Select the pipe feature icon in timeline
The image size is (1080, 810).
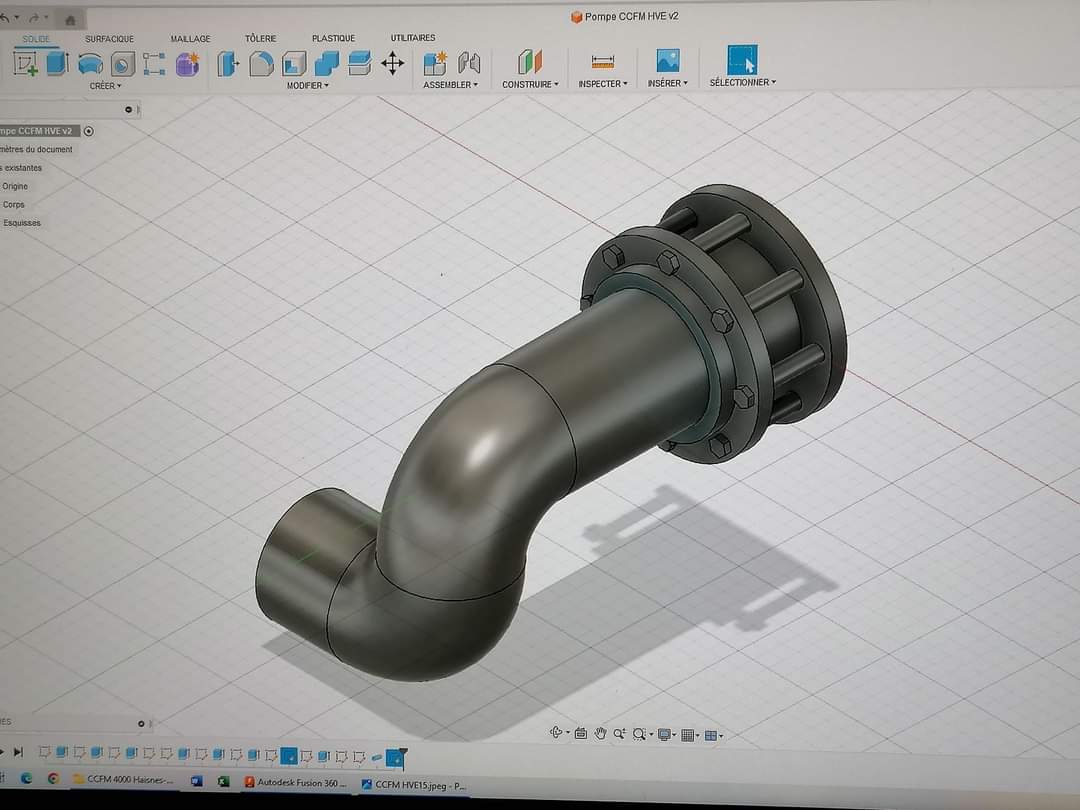point(376,758)
